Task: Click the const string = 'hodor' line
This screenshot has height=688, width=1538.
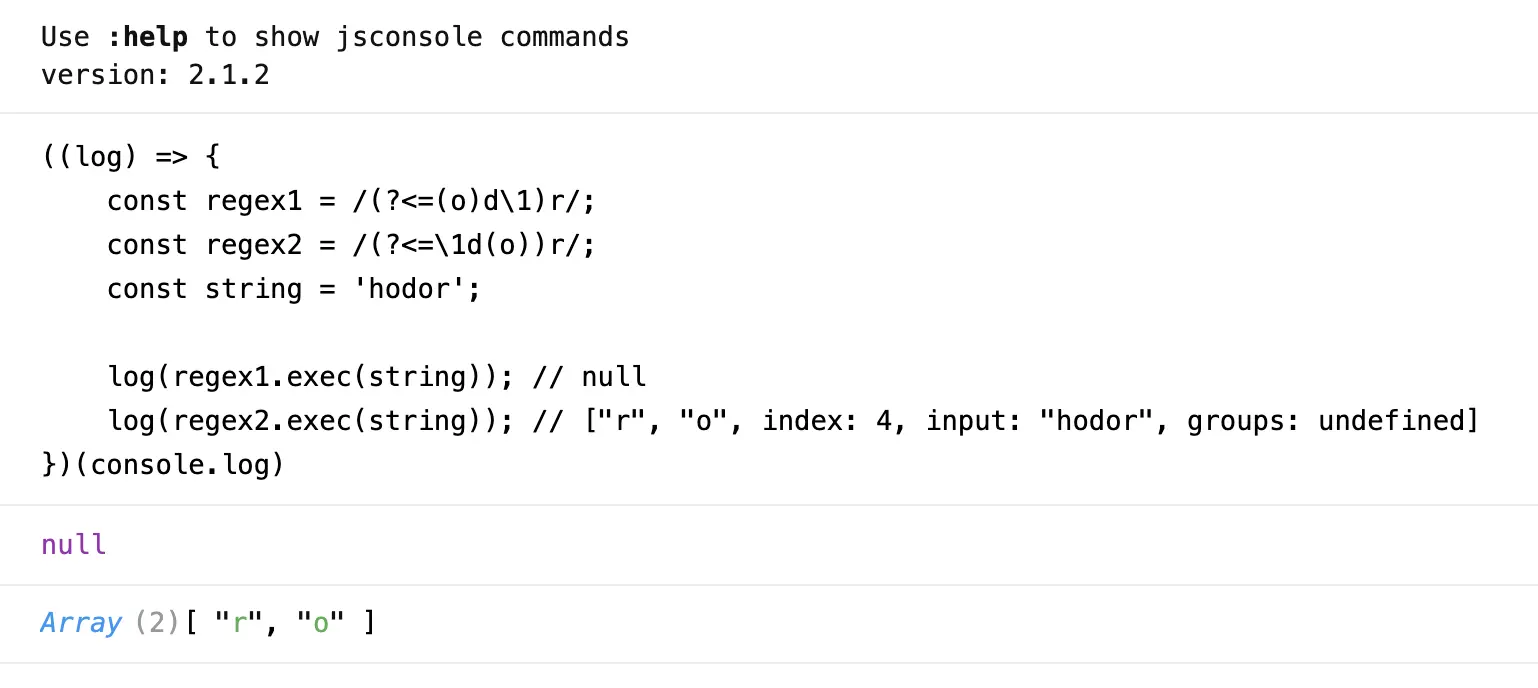Action: (294, 289)
